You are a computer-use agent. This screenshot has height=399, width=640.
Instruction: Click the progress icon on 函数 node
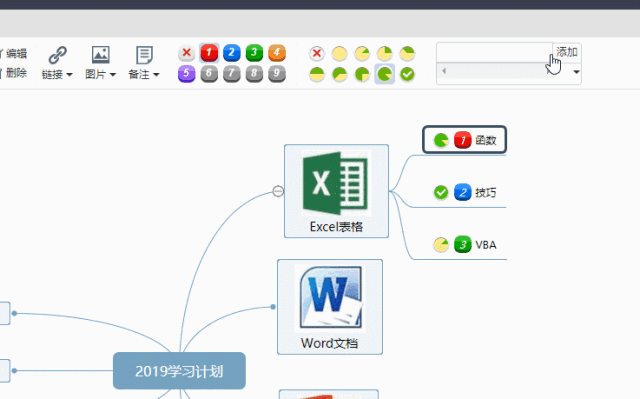click(x=441, y=140)
